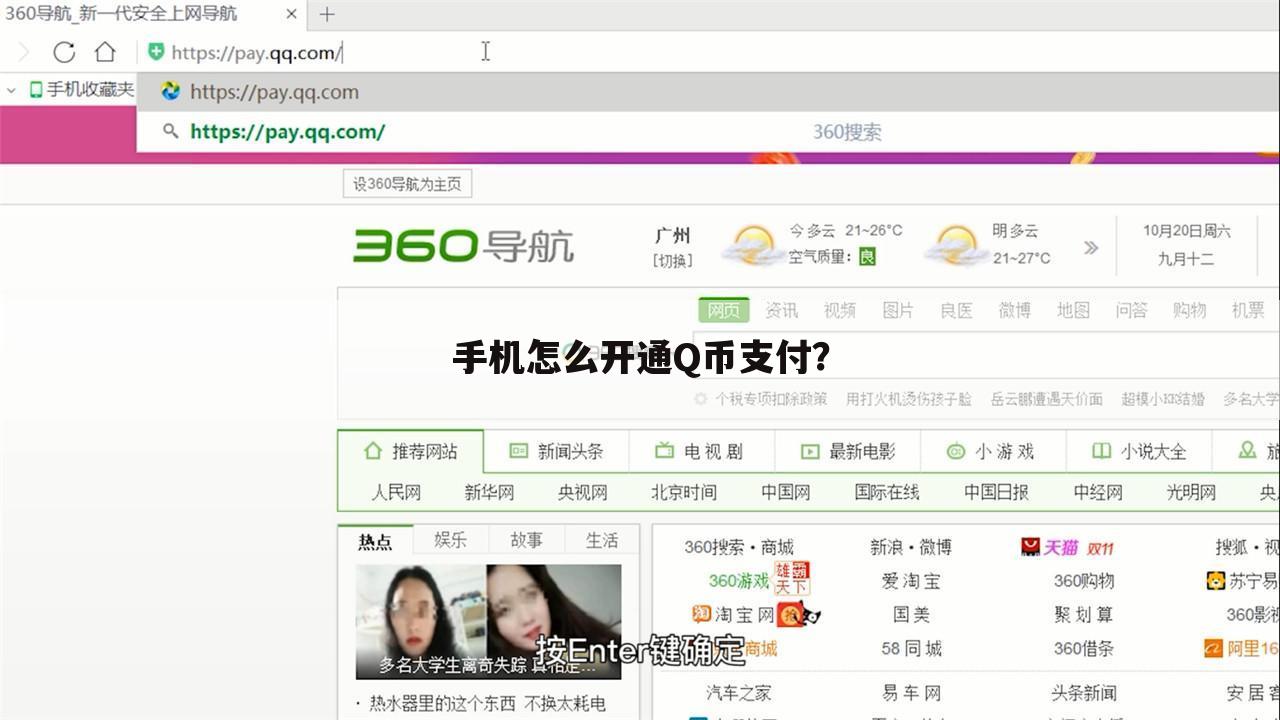
Task: Open 爱淘宝 link
Action: 911,581
